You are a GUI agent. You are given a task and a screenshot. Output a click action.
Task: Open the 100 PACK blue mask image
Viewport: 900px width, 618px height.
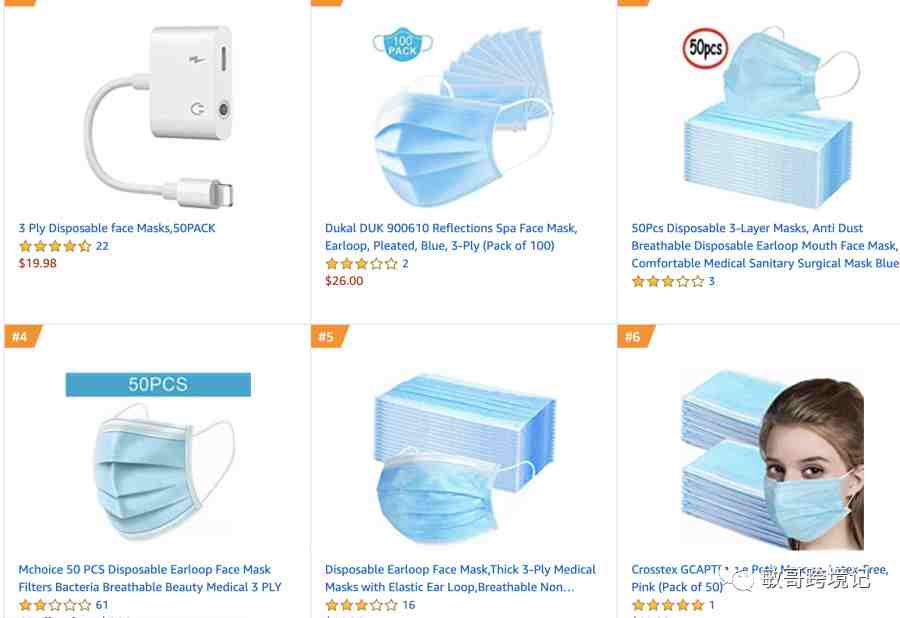(463, 117)
